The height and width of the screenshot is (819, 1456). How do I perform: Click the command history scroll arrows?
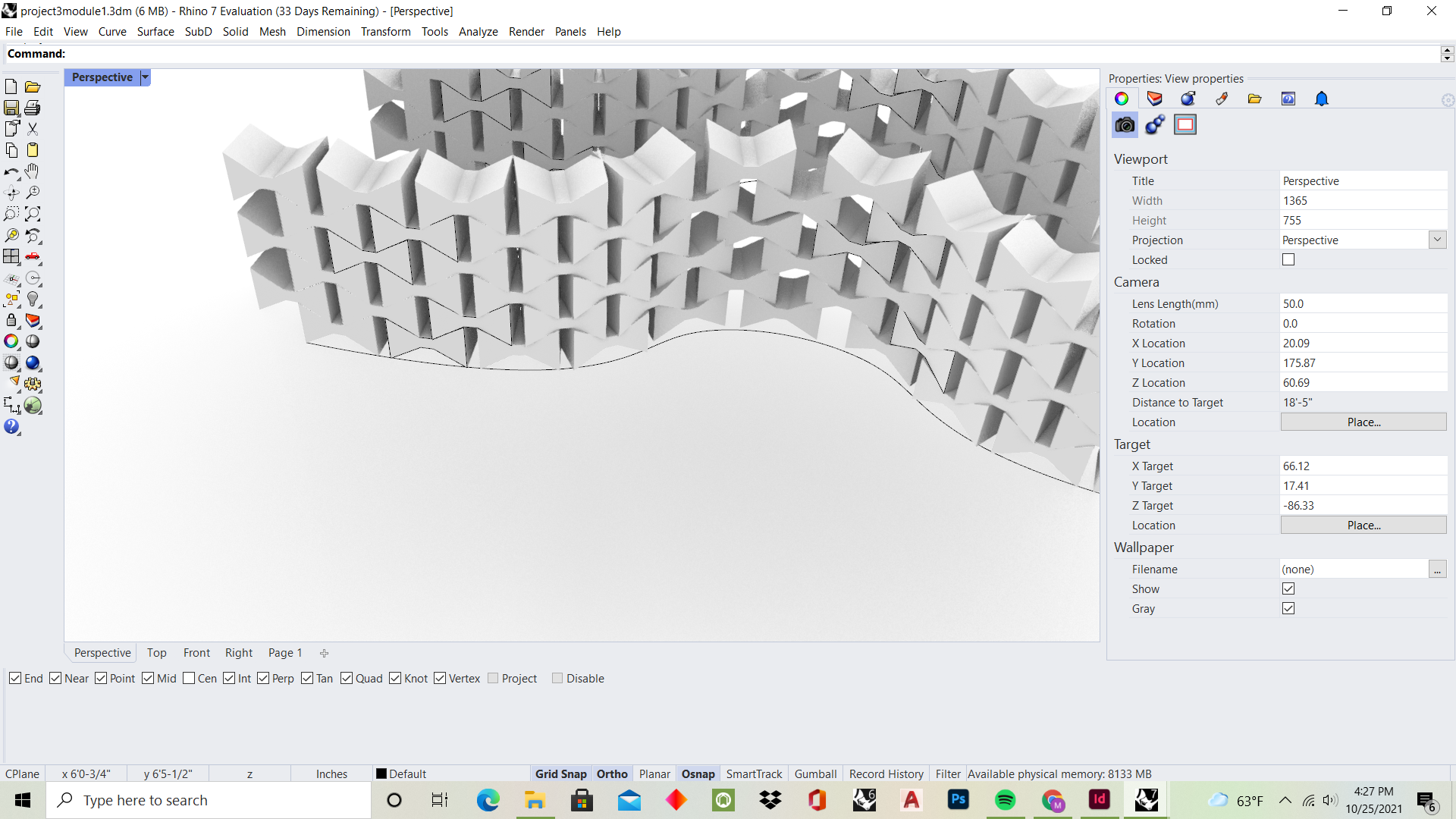tap(1447, 54)
